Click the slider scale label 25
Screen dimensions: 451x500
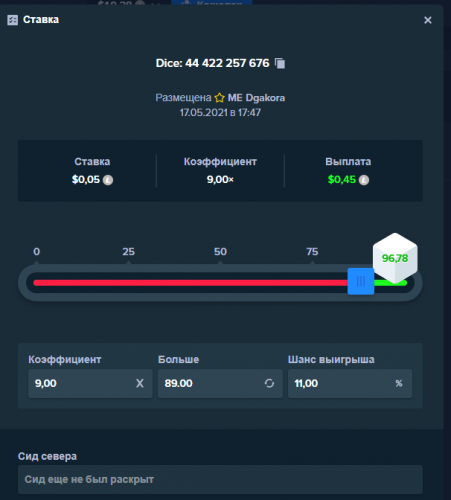point(128,252)
